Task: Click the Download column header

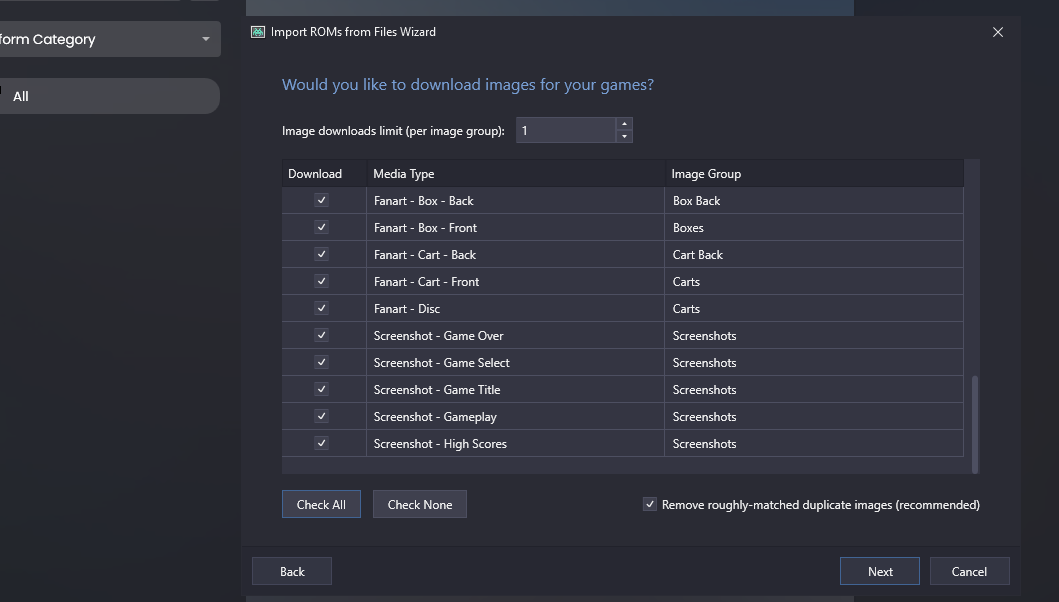Action: pos(324,174)
